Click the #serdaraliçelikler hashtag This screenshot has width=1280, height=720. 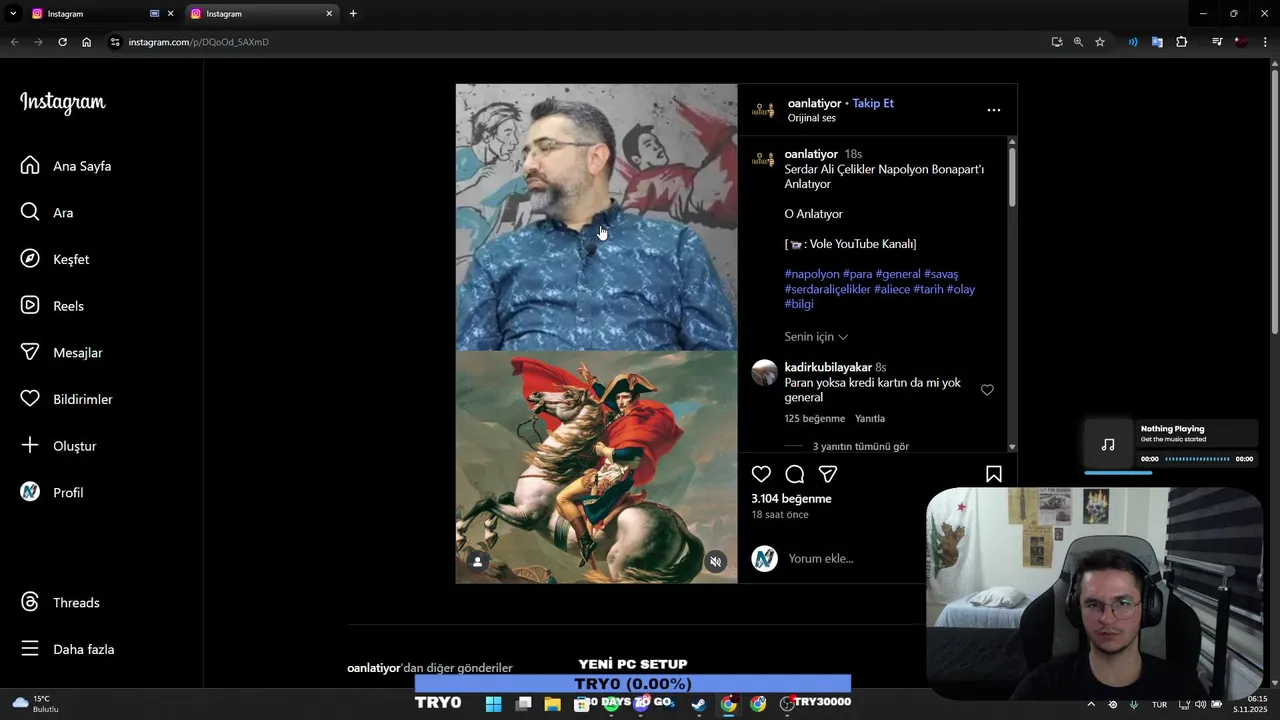click(x=827, y=289)
